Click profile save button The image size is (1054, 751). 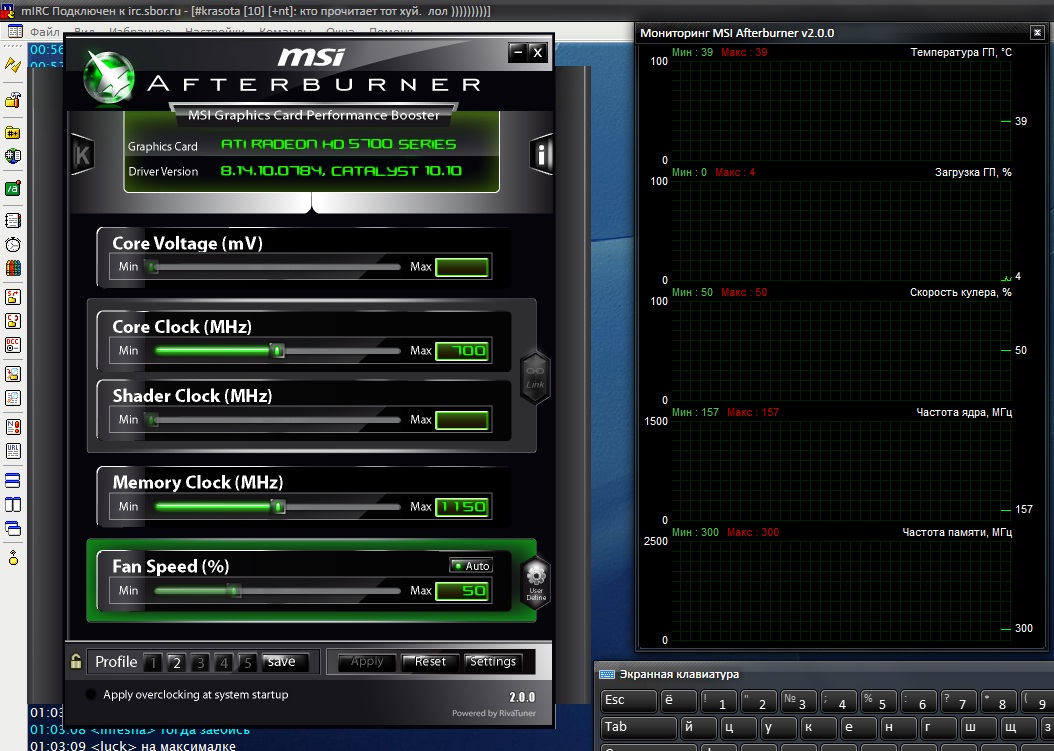pos(285,662)
